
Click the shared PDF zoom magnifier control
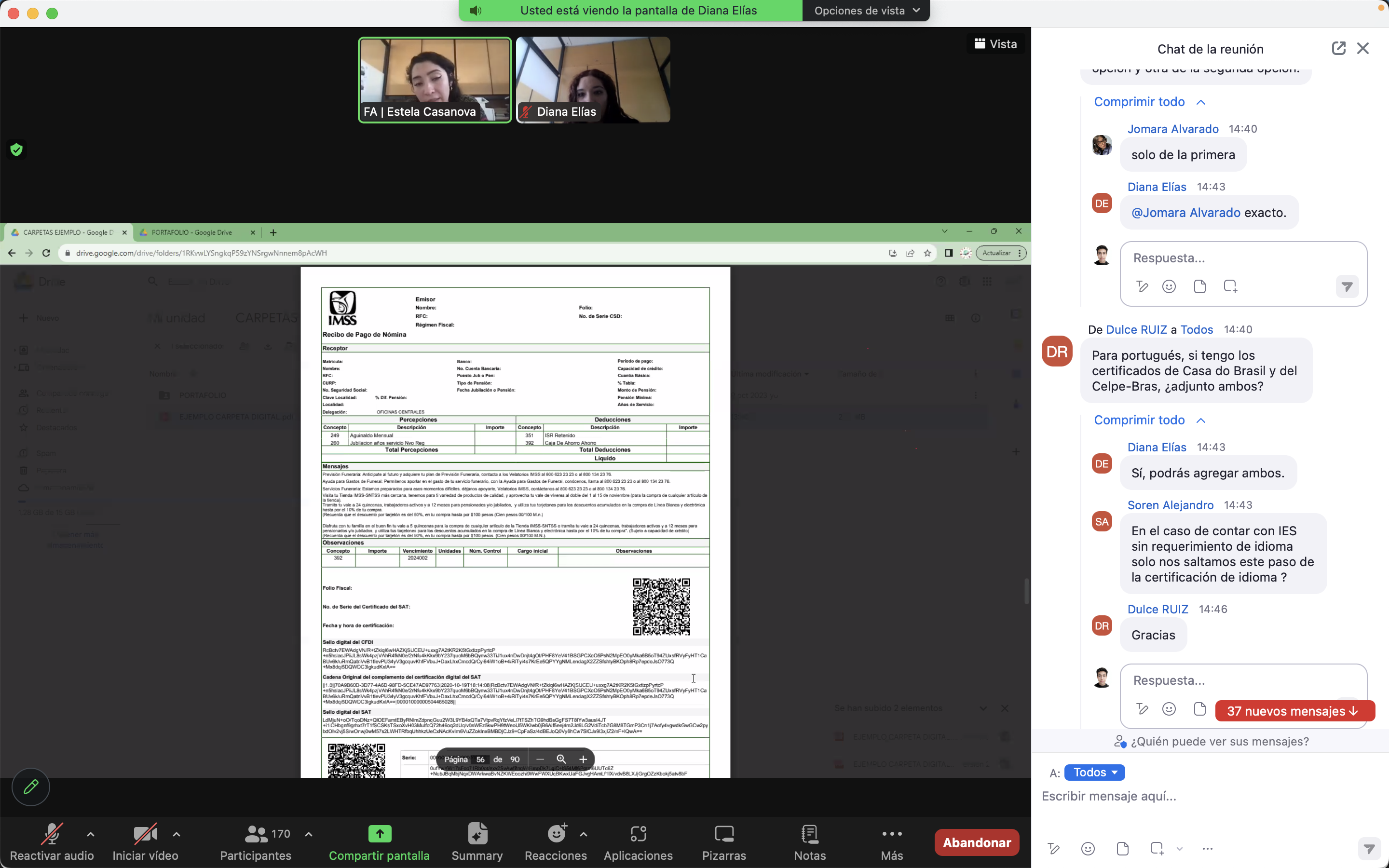[561, 759]
